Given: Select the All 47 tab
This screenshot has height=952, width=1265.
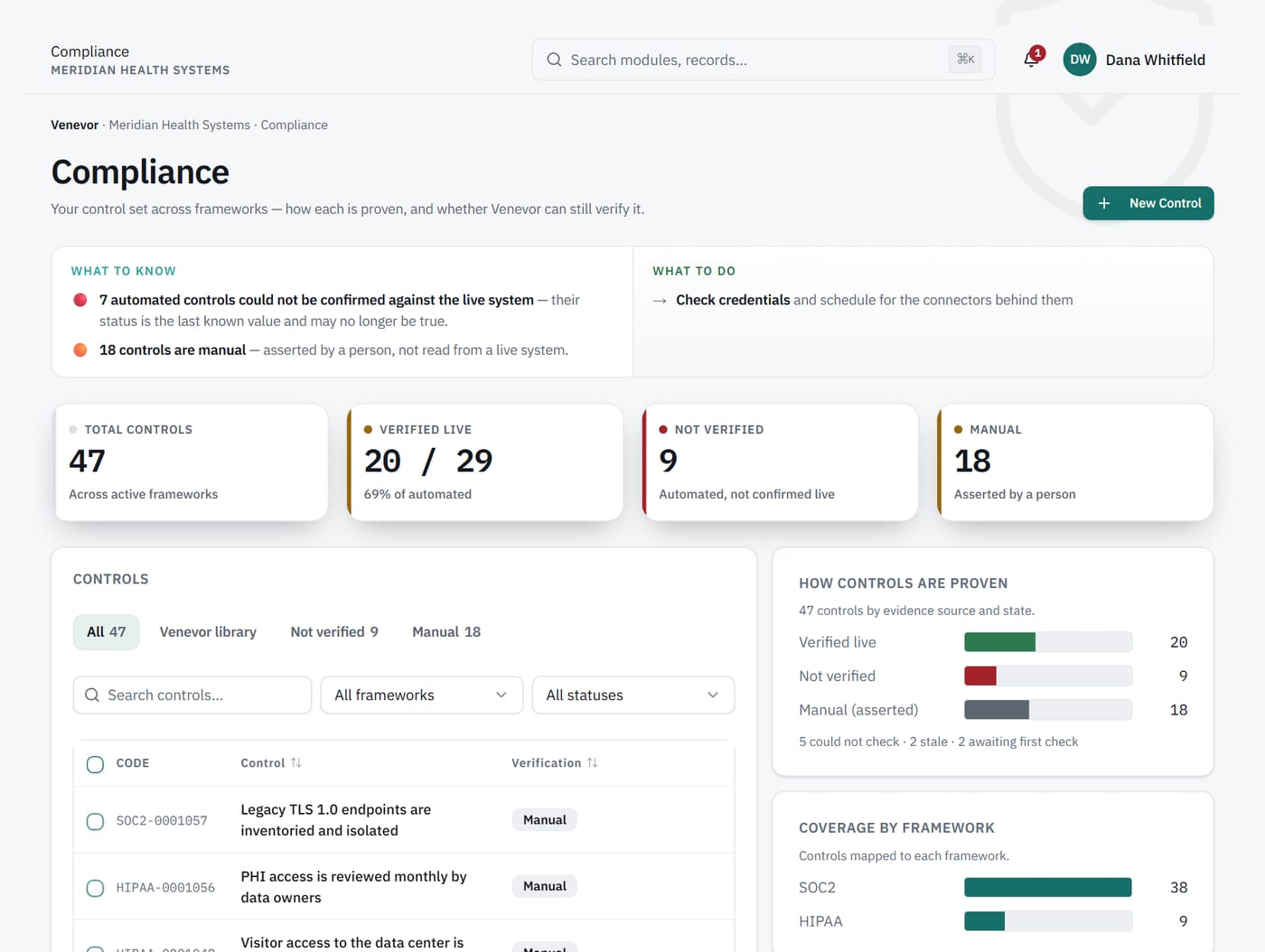Looking at the screenshot, I should pyautogui.click(x=107, y=632).
